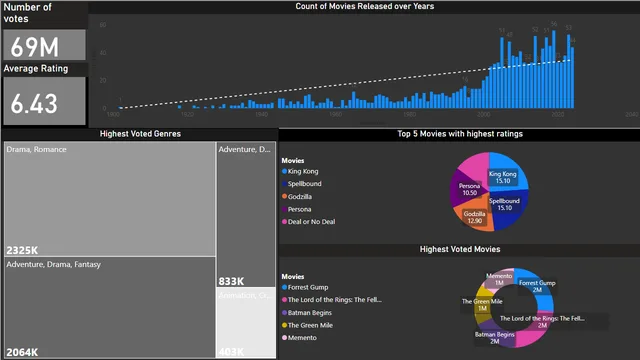
Task: Select The Green Mile legend label
Action: [310, 325]
